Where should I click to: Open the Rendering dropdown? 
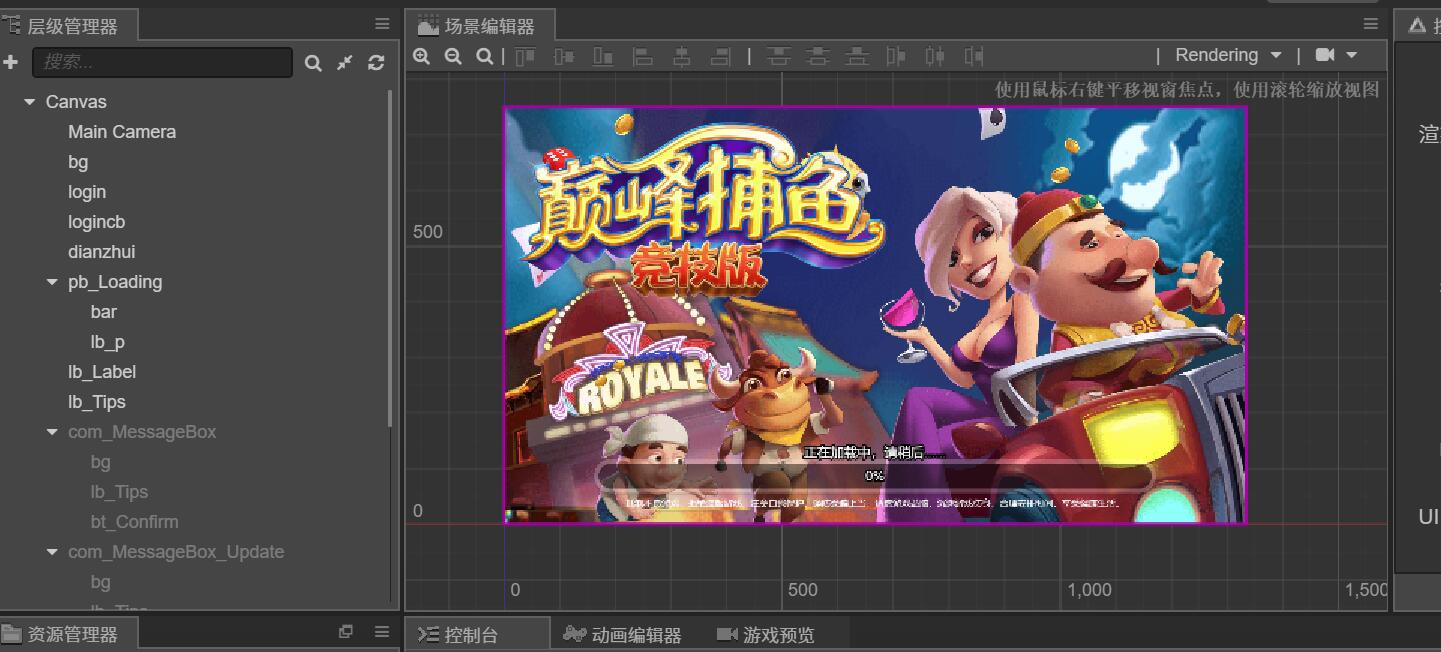1228,55
